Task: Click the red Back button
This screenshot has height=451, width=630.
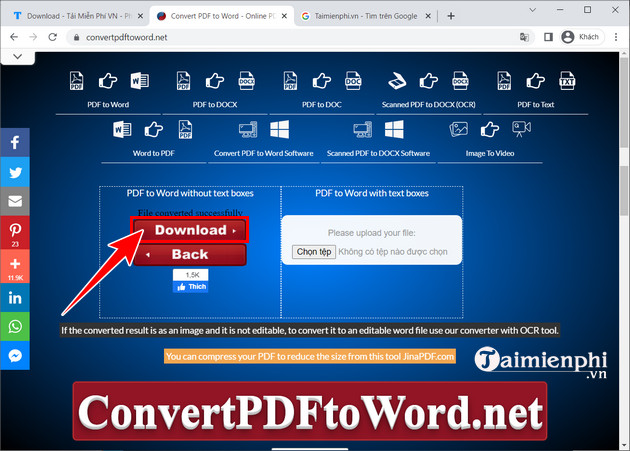Action: pos(190,254)
